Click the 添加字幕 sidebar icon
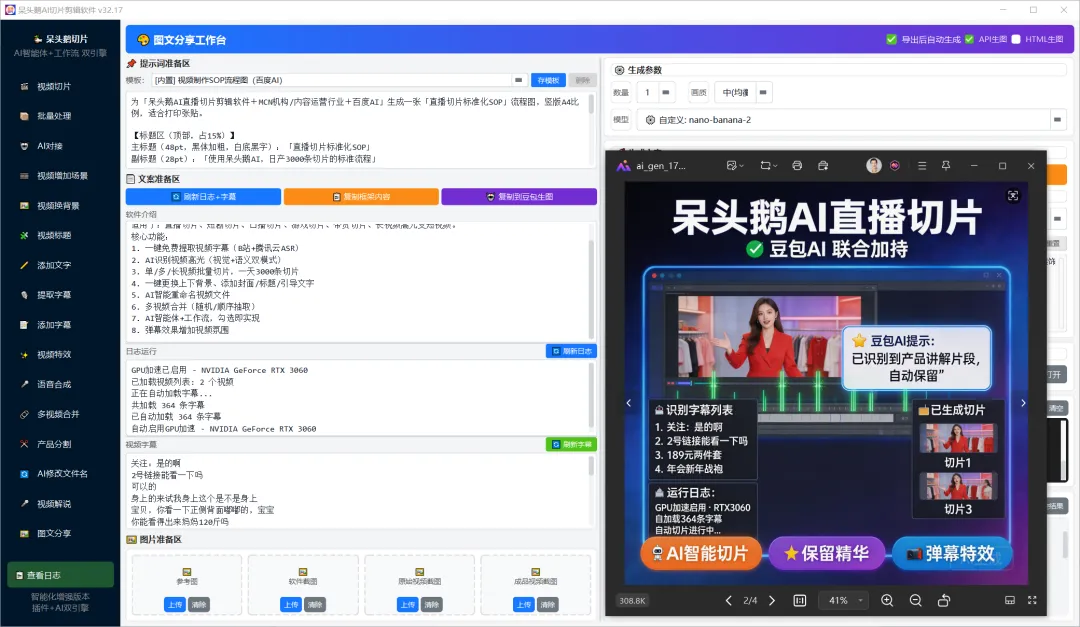The width and height of the screenshot is (1080, 627). tap(24, 325)
